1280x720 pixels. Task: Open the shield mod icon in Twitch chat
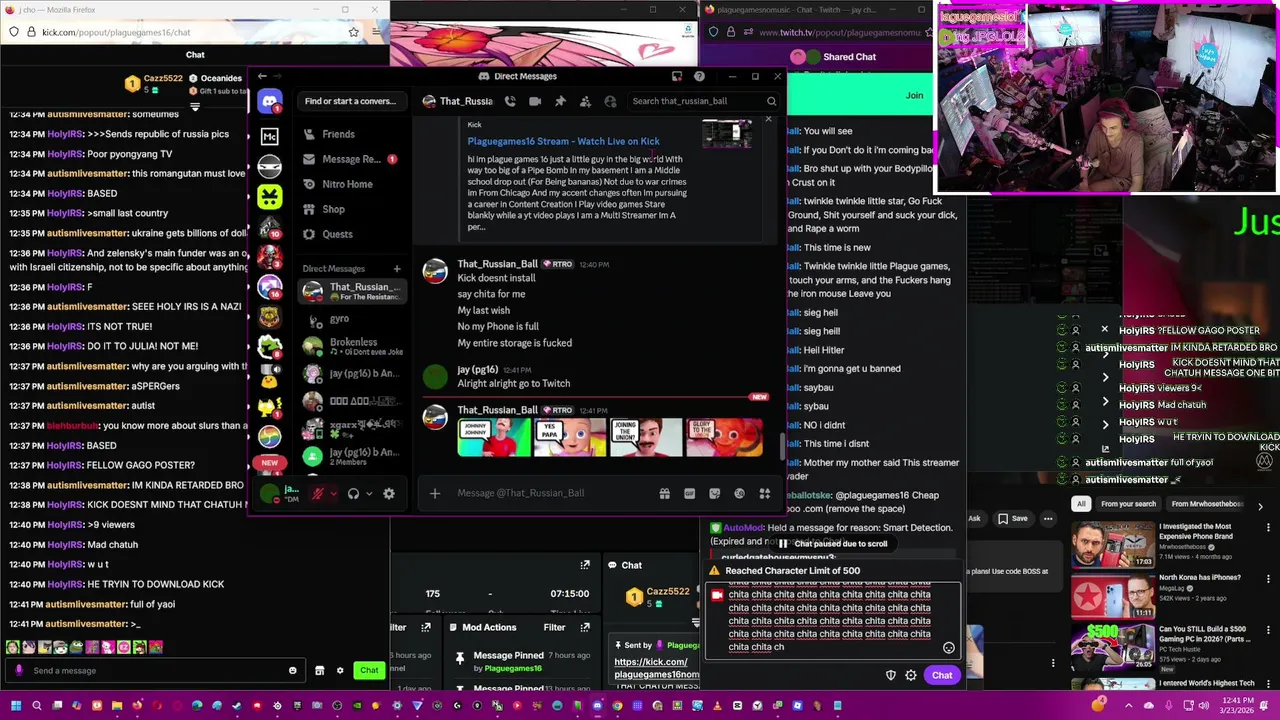891,675
